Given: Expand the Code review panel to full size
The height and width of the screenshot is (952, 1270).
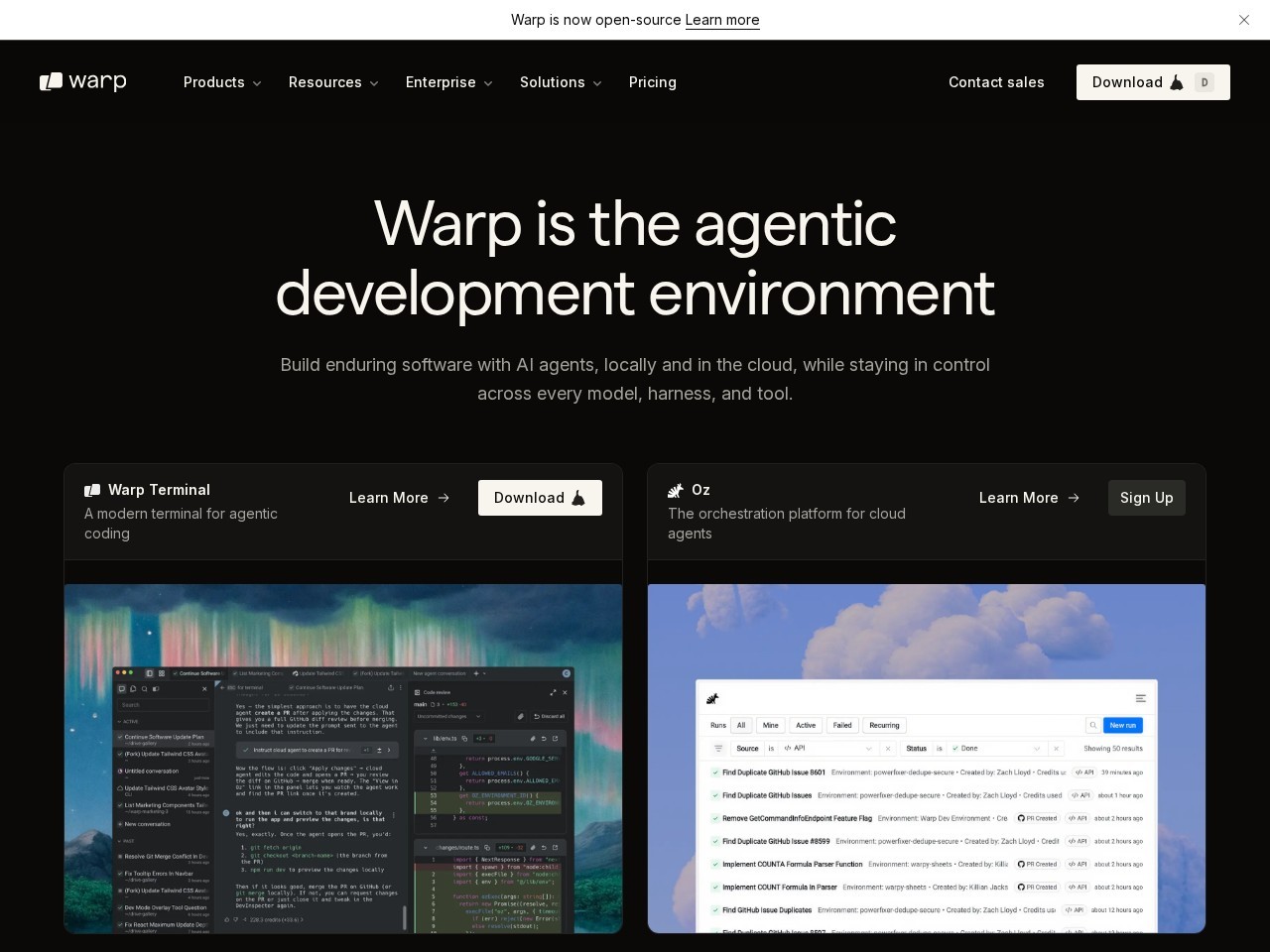Looking at the screenshot, I should tap(553, 692).
